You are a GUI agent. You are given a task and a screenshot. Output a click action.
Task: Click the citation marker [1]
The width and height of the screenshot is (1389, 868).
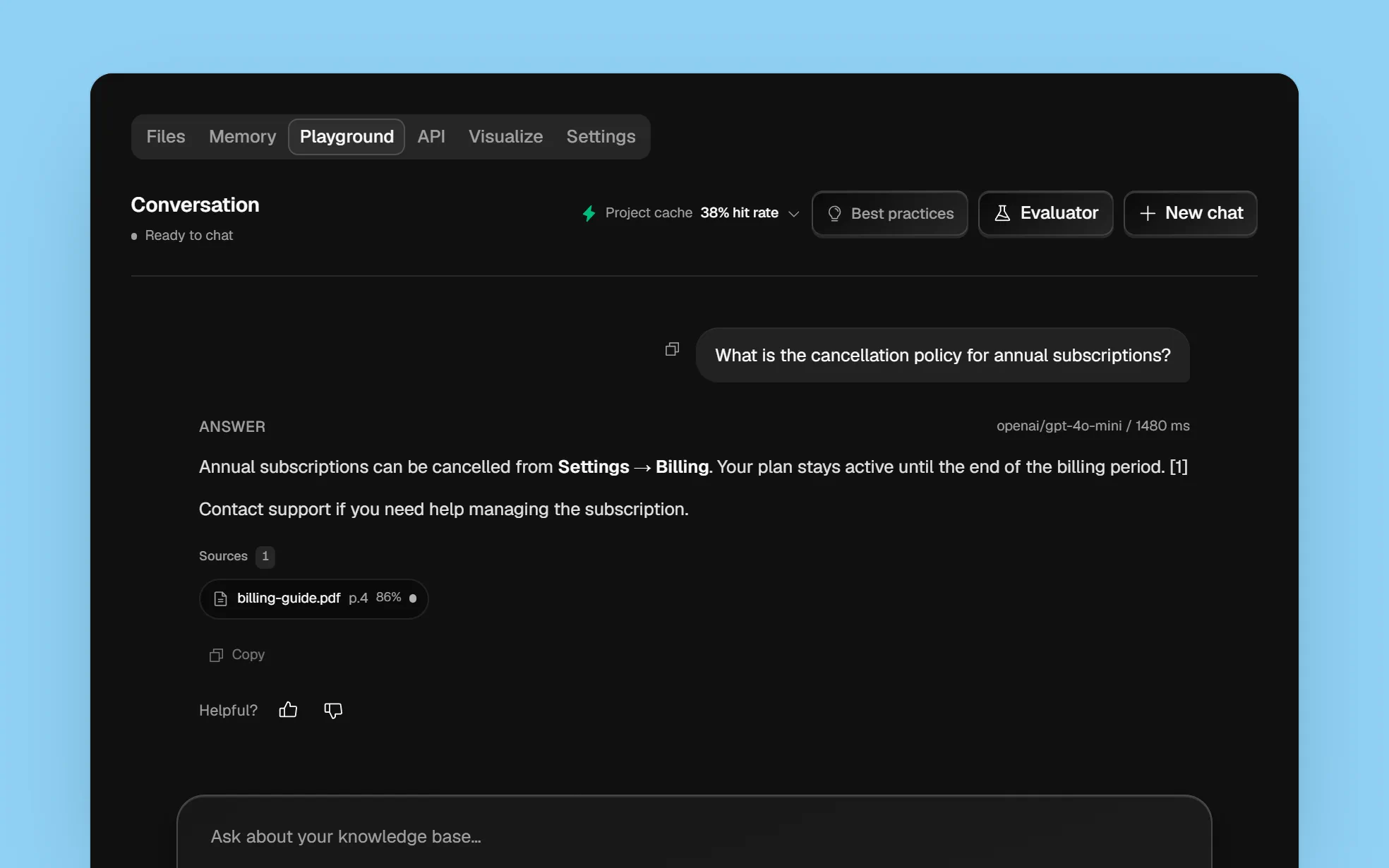(x=1179, y=466)
